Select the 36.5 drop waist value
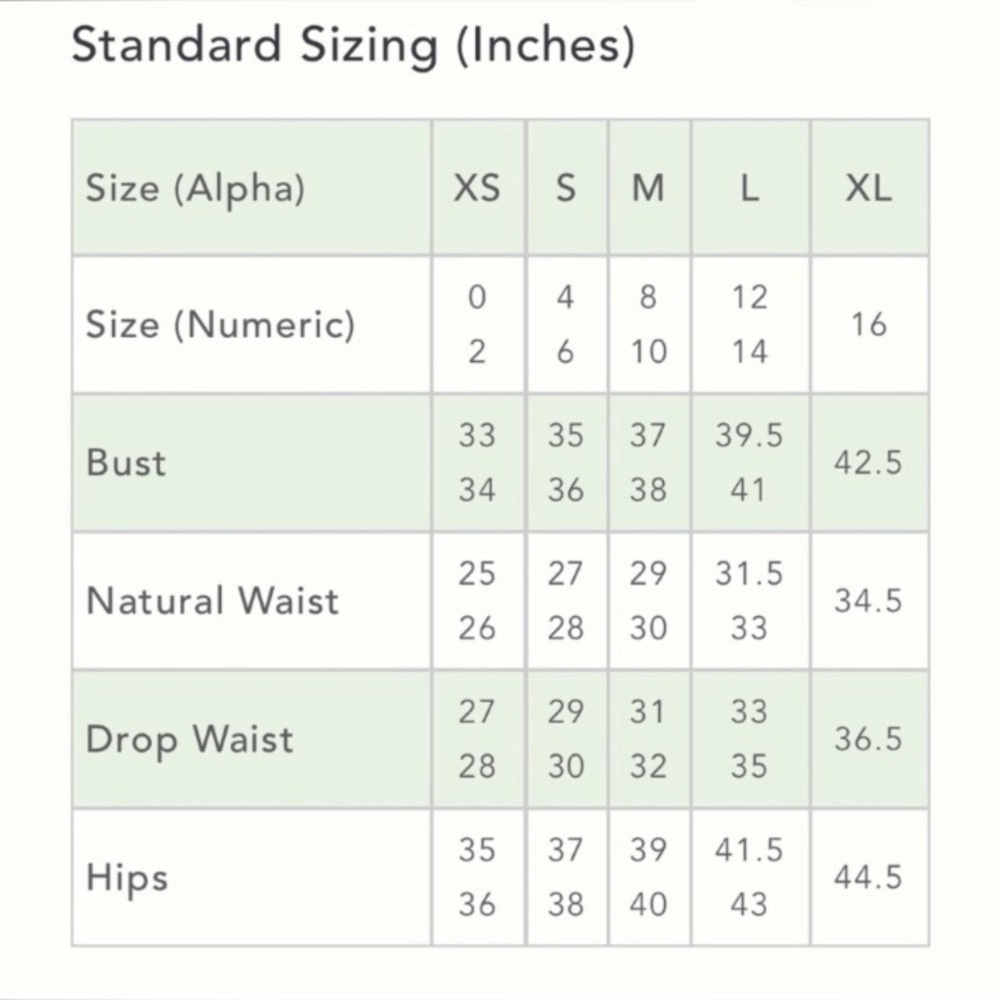 pyautogui.click(x=868, y=739)
